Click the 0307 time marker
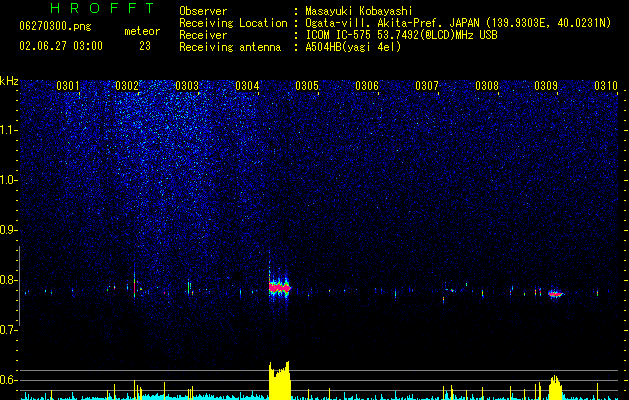 pyautogui.click(x=427, y=86)
